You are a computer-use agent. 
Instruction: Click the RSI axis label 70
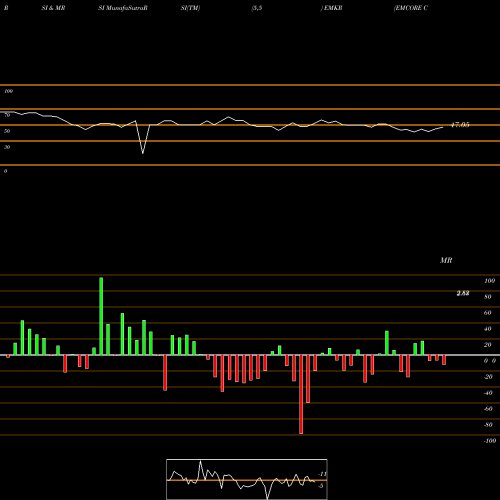(7, 115)
